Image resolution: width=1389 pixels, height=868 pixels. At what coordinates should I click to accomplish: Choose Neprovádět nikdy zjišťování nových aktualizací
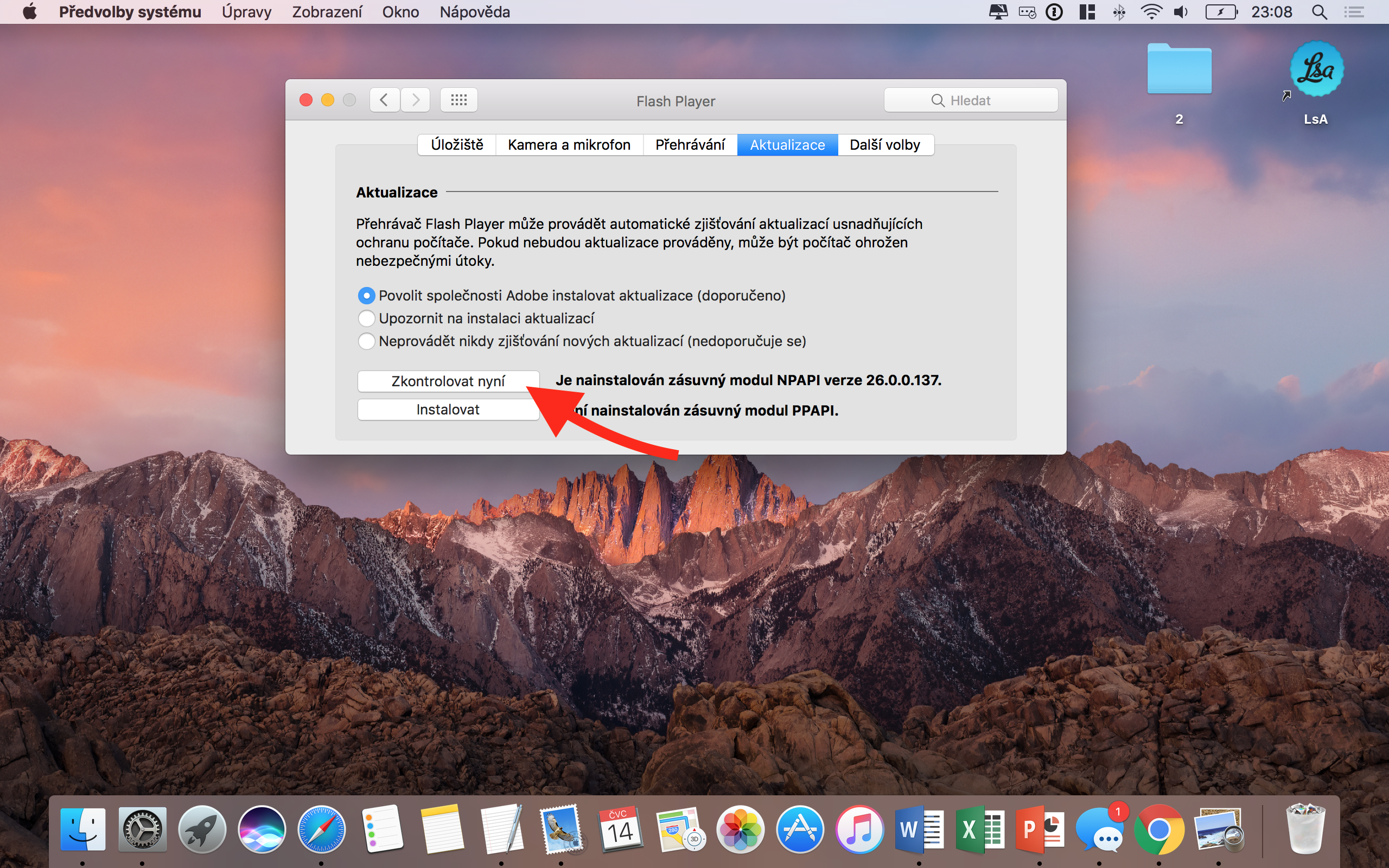366,341
